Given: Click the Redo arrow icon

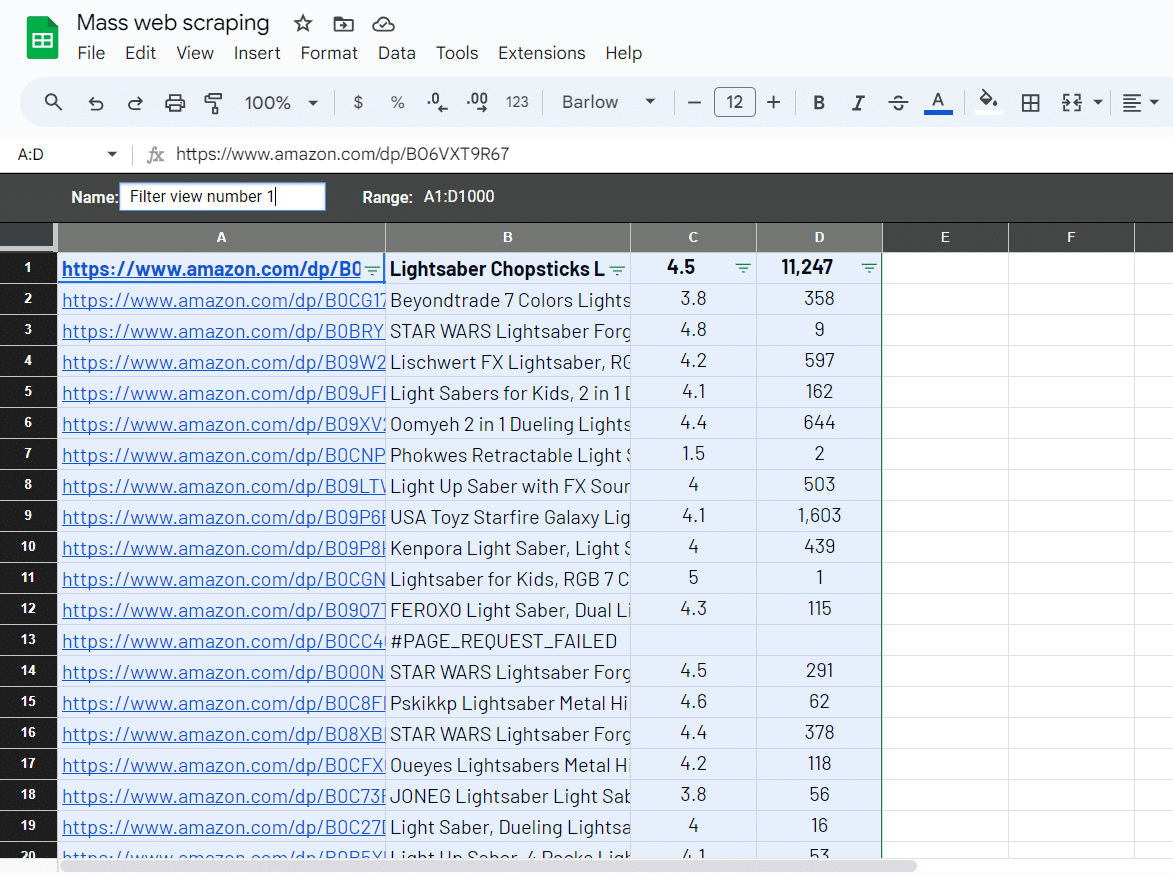Looking at the screenshot, I should coord(135,103).
